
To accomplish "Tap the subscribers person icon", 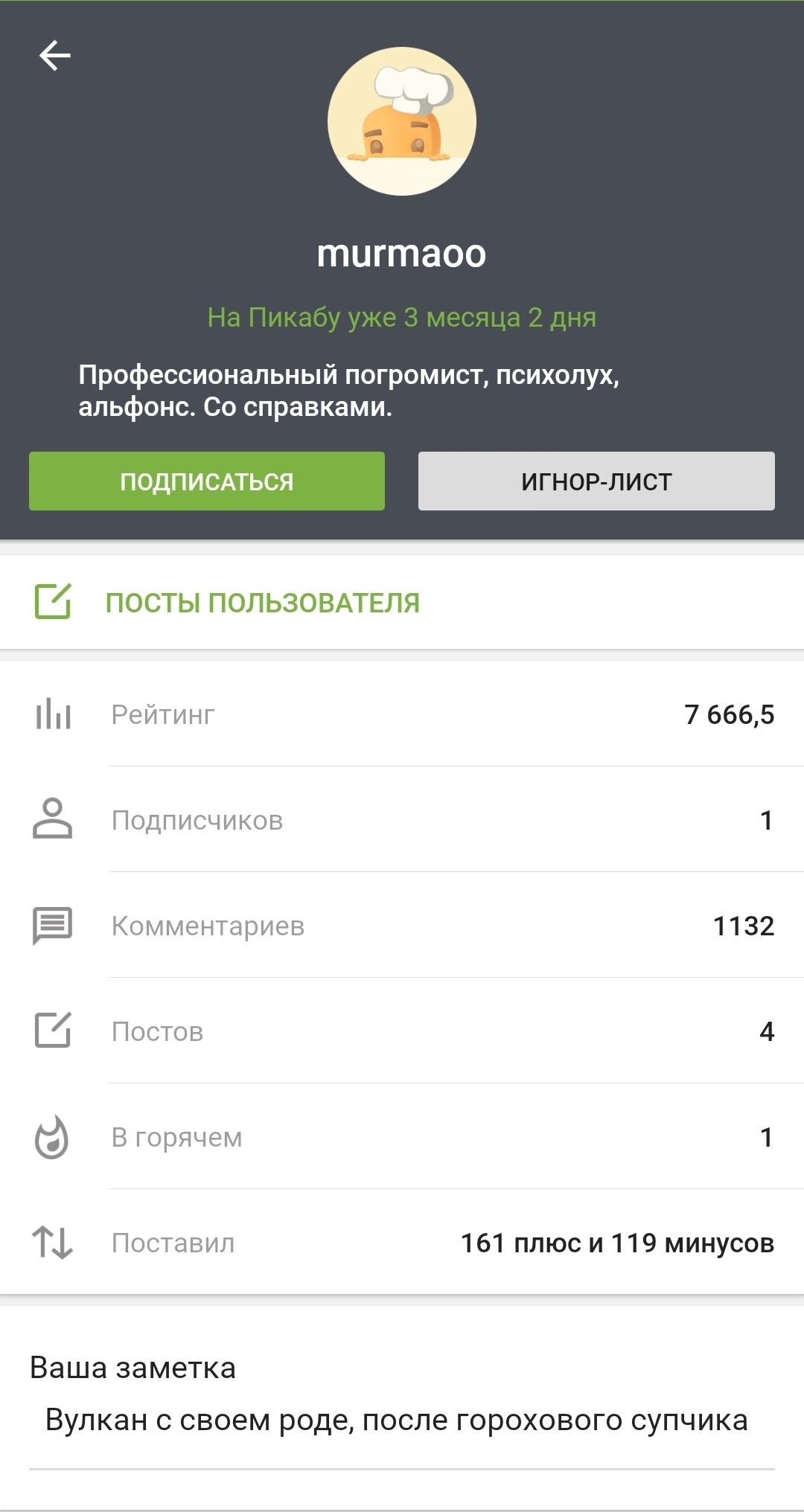I will (x=53, y=819).
